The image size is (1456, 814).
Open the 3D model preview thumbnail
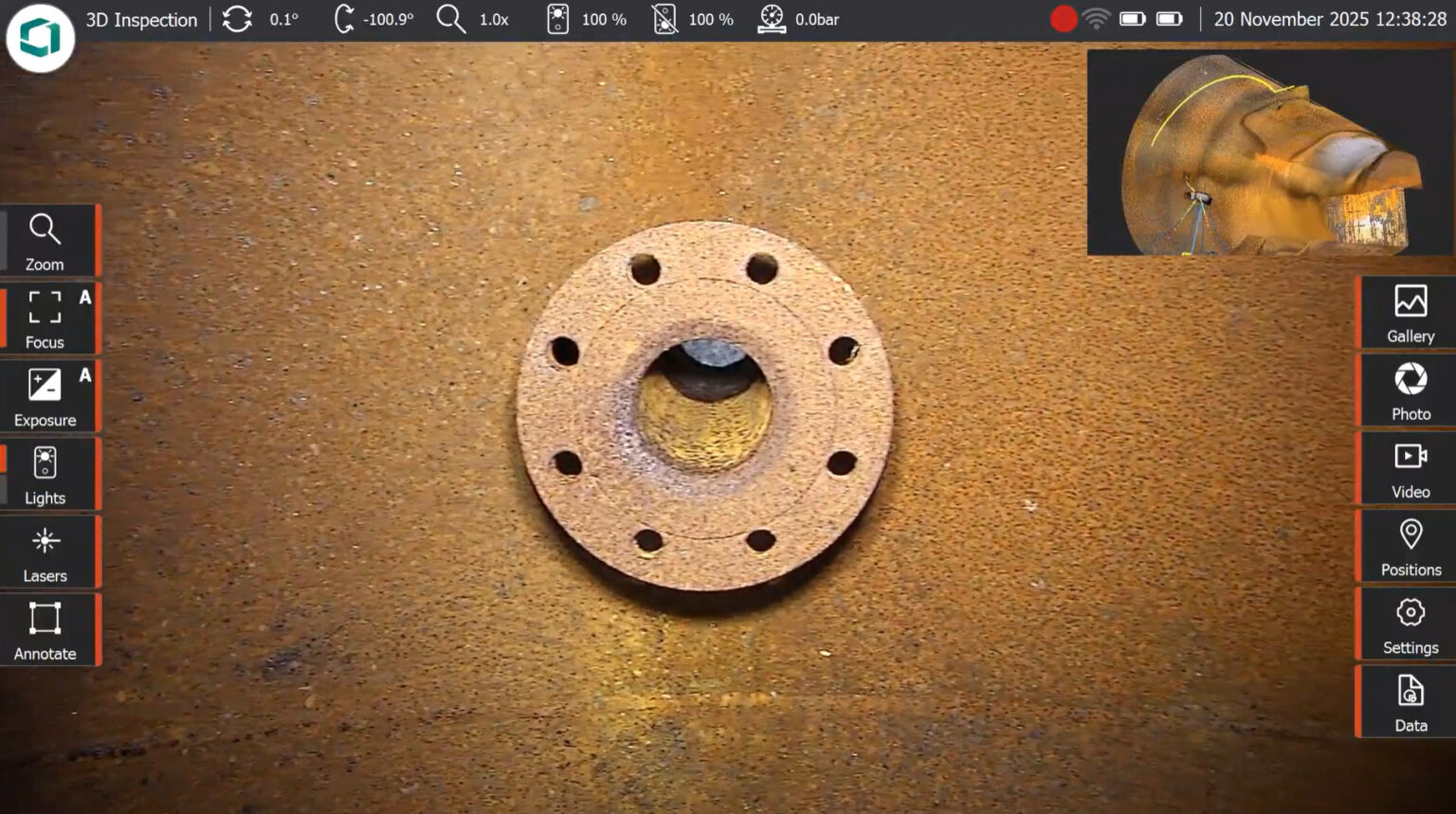tap(1270, 153)
